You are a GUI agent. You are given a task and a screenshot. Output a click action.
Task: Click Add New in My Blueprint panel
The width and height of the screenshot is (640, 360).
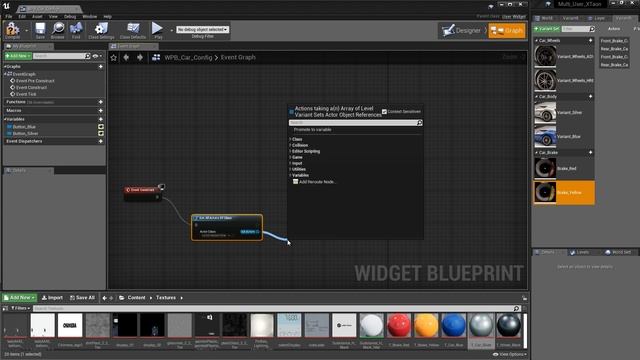click(x=18, y=56)
